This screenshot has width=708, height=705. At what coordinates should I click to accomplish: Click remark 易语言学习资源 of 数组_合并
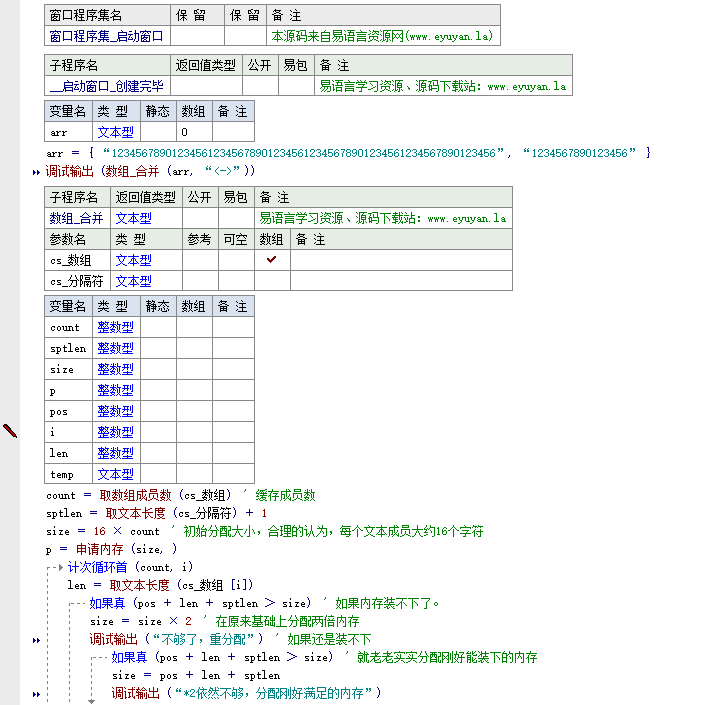click(383, 218)
